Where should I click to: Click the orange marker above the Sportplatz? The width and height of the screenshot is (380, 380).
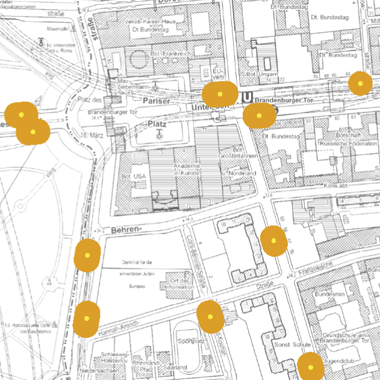[x=210, y=317]
